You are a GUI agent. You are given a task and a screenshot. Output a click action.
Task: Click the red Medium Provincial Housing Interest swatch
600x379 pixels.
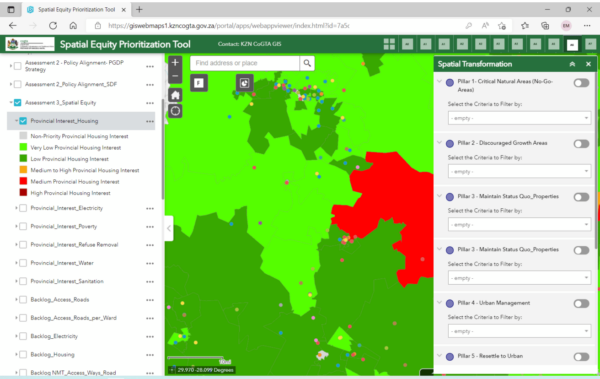tap(23, 181)
